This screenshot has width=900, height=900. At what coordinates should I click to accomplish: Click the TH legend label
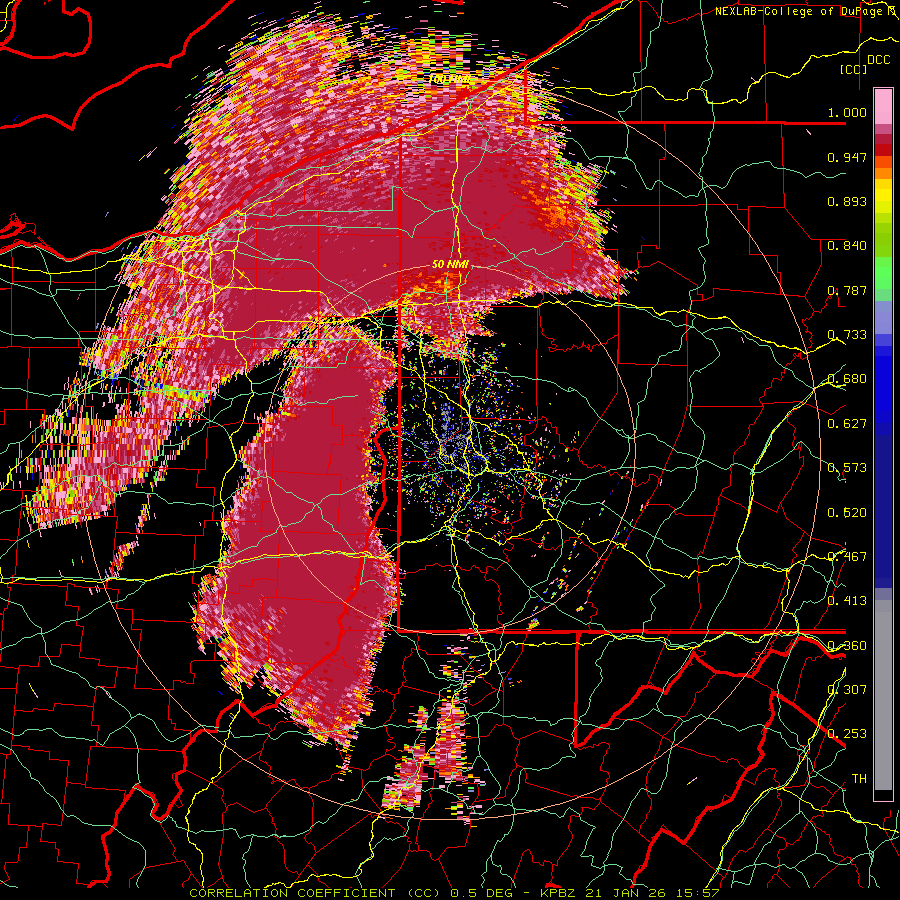click(859, 778)
